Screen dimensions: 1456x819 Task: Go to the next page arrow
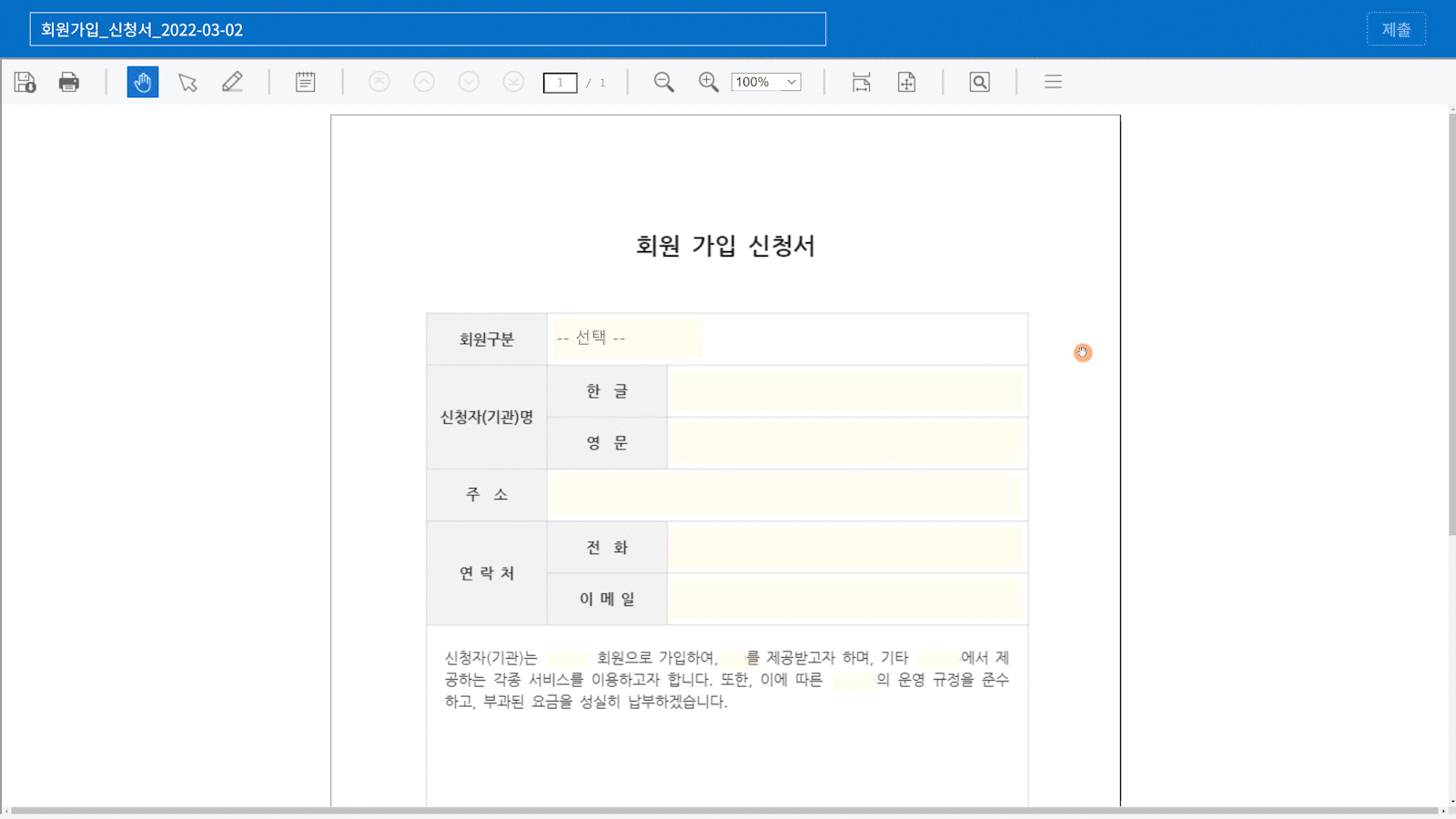[469, 82]
